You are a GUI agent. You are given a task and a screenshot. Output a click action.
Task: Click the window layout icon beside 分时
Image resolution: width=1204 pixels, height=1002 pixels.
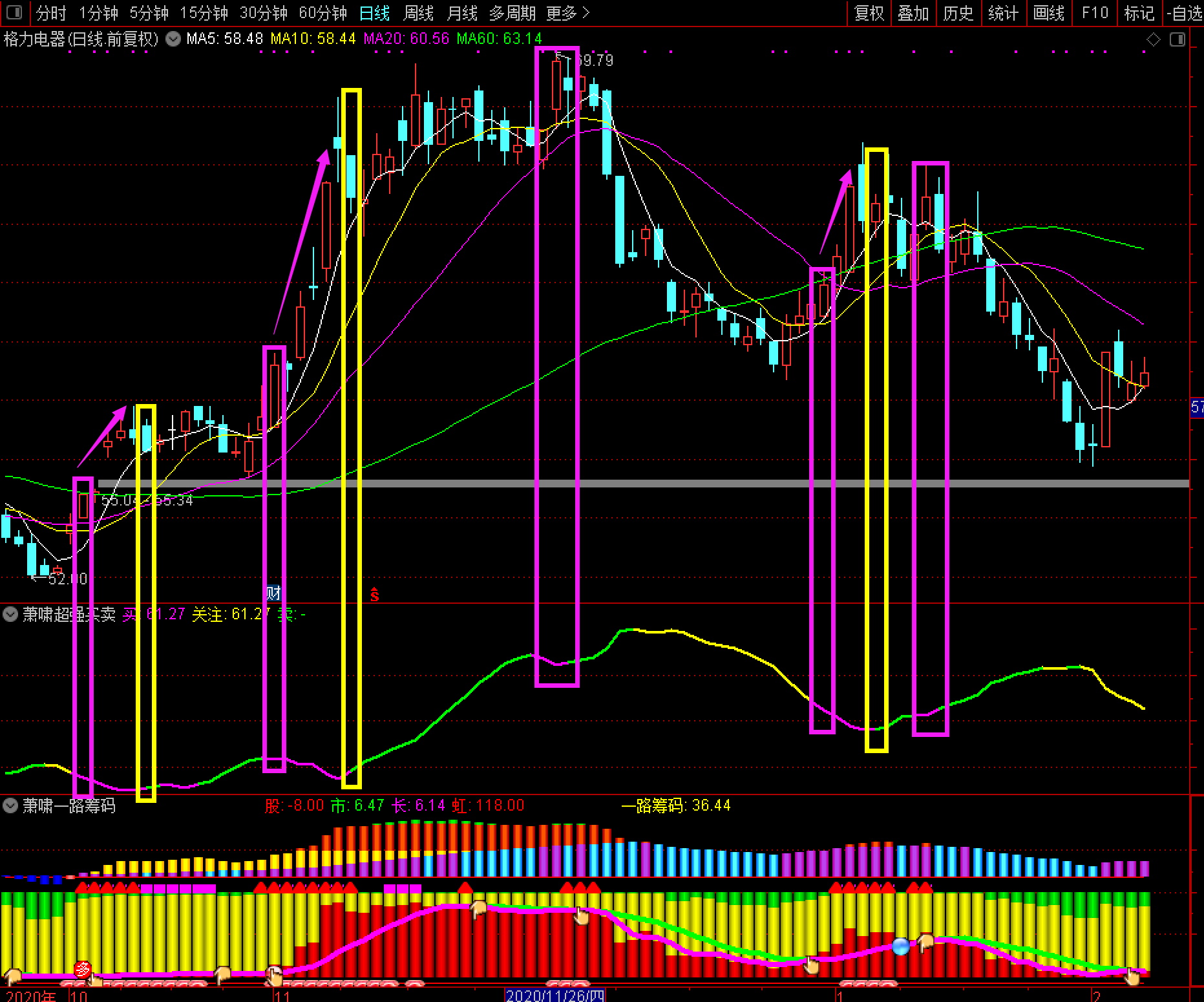(x=13, y=12)
